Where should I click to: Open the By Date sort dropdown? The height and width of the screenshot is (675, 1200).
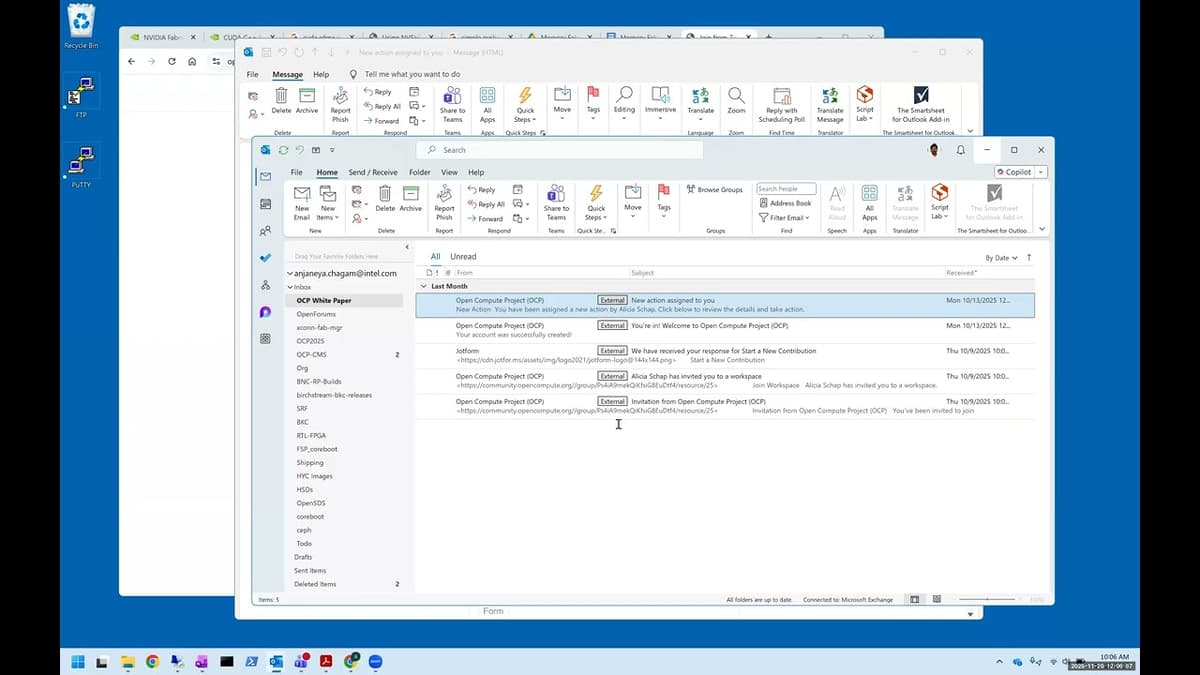pyautogui.click(x=1001, y=257)
